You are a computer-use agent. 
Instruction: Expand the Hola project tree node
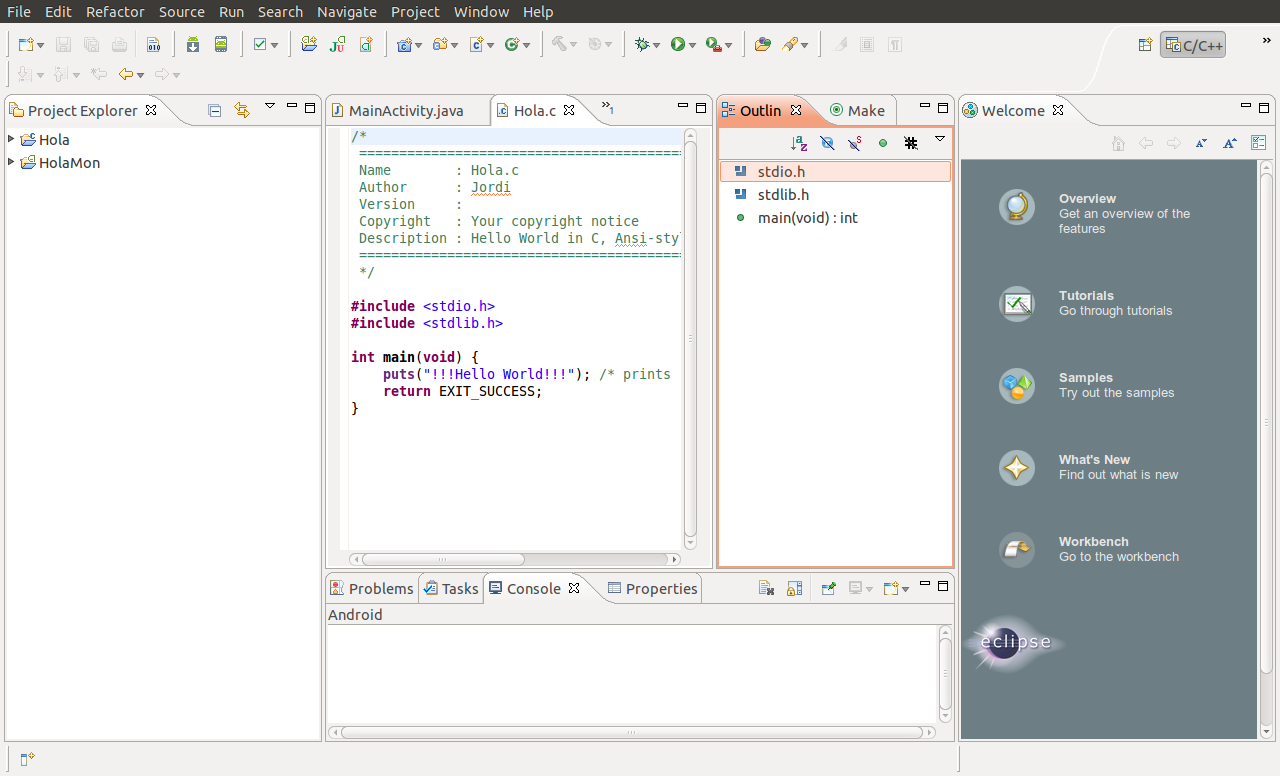(11, 139)
